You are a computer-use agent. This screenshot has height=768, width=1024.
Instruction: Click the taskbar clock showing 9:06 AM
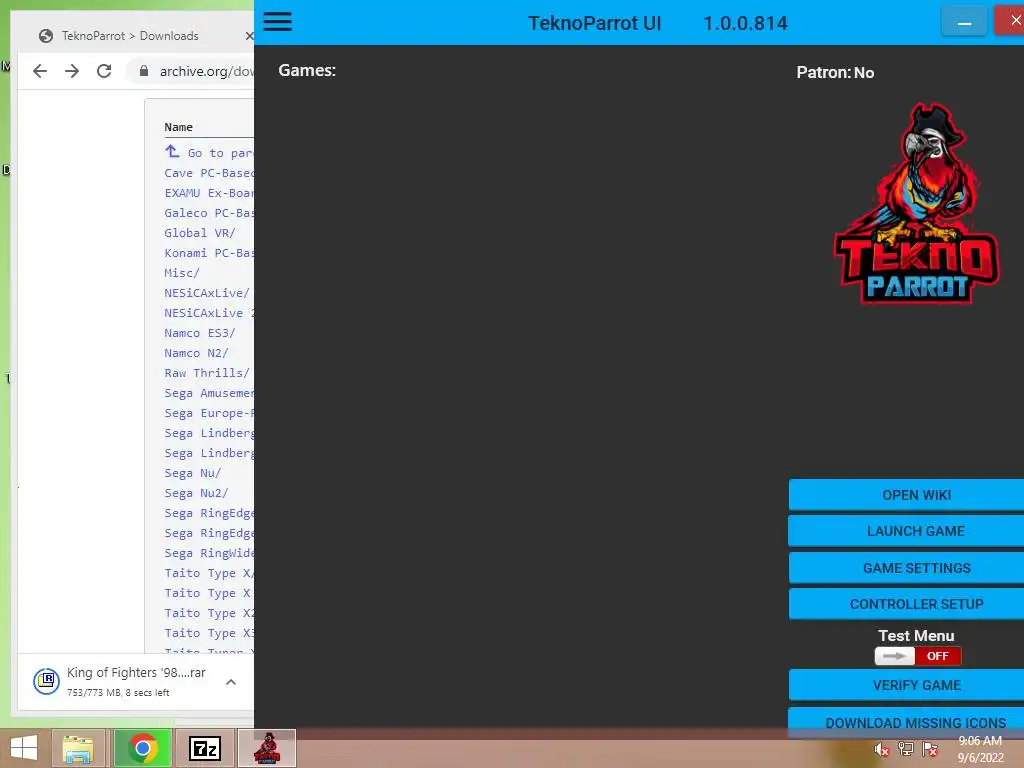click(980, 749)
